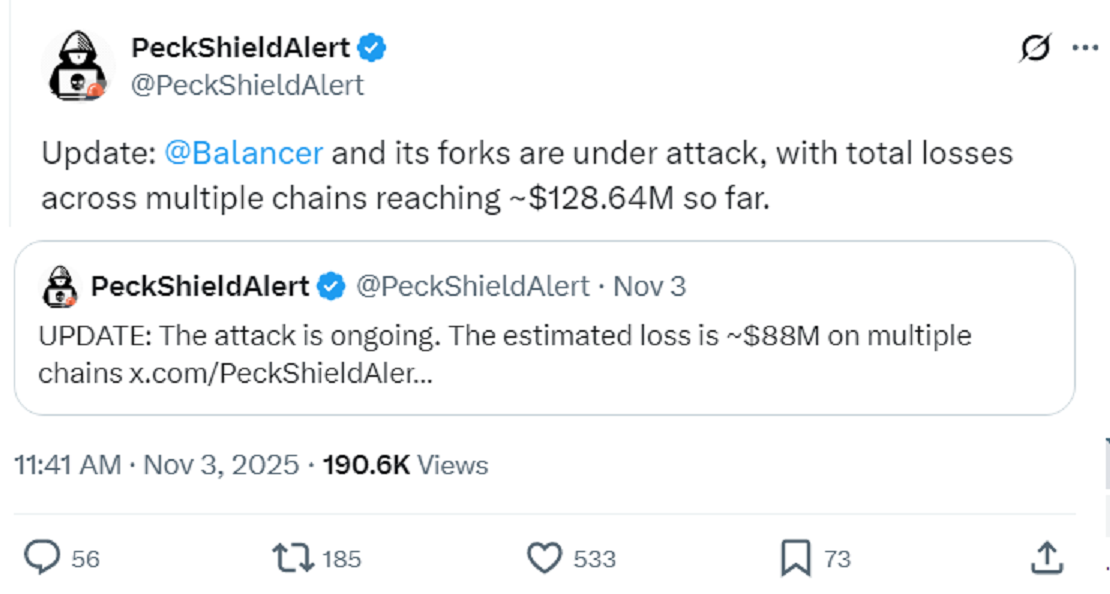Open the PeckShieldAlert display name link

241,47
